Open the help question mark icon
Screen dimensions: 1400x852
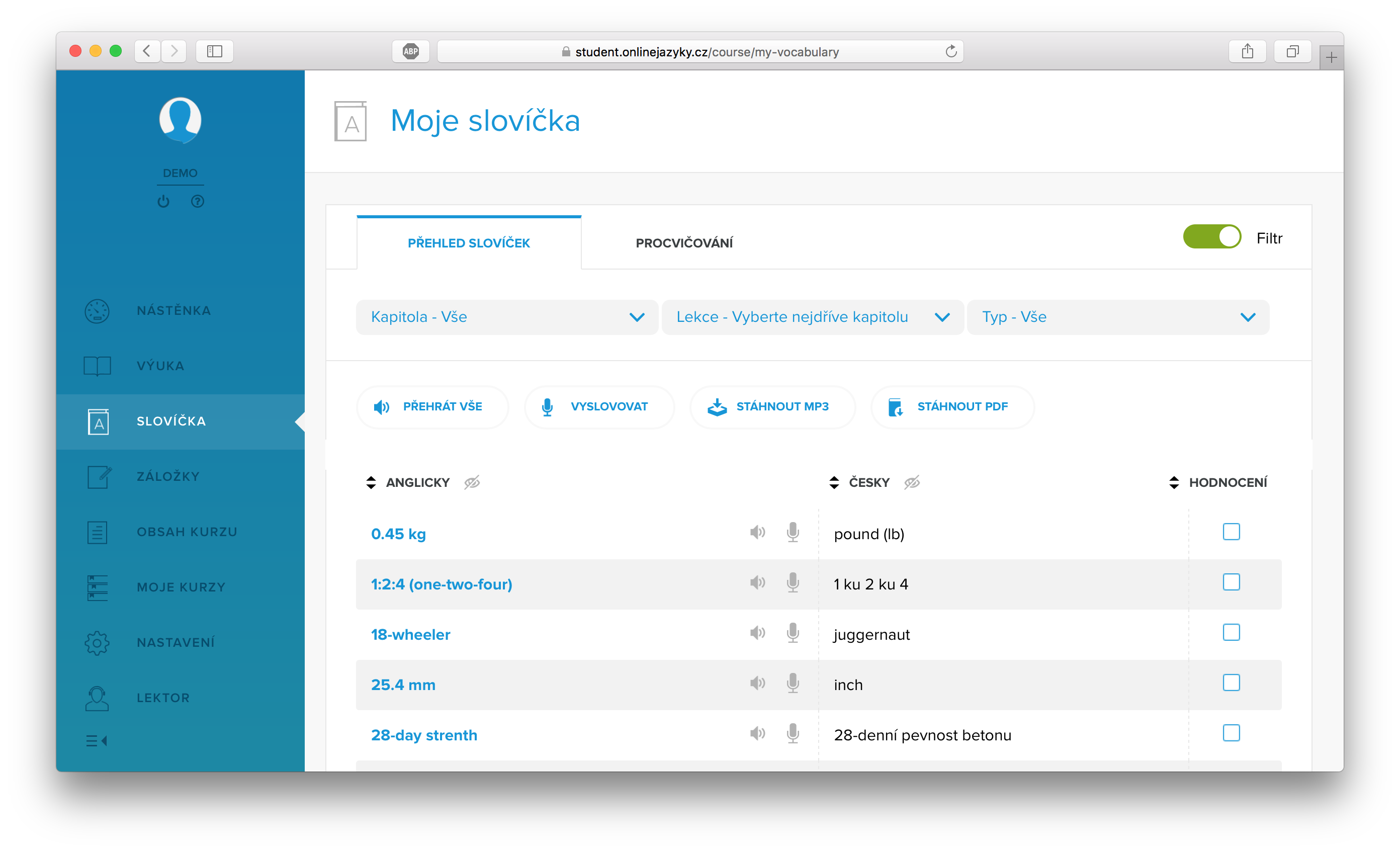coord(198,201)
